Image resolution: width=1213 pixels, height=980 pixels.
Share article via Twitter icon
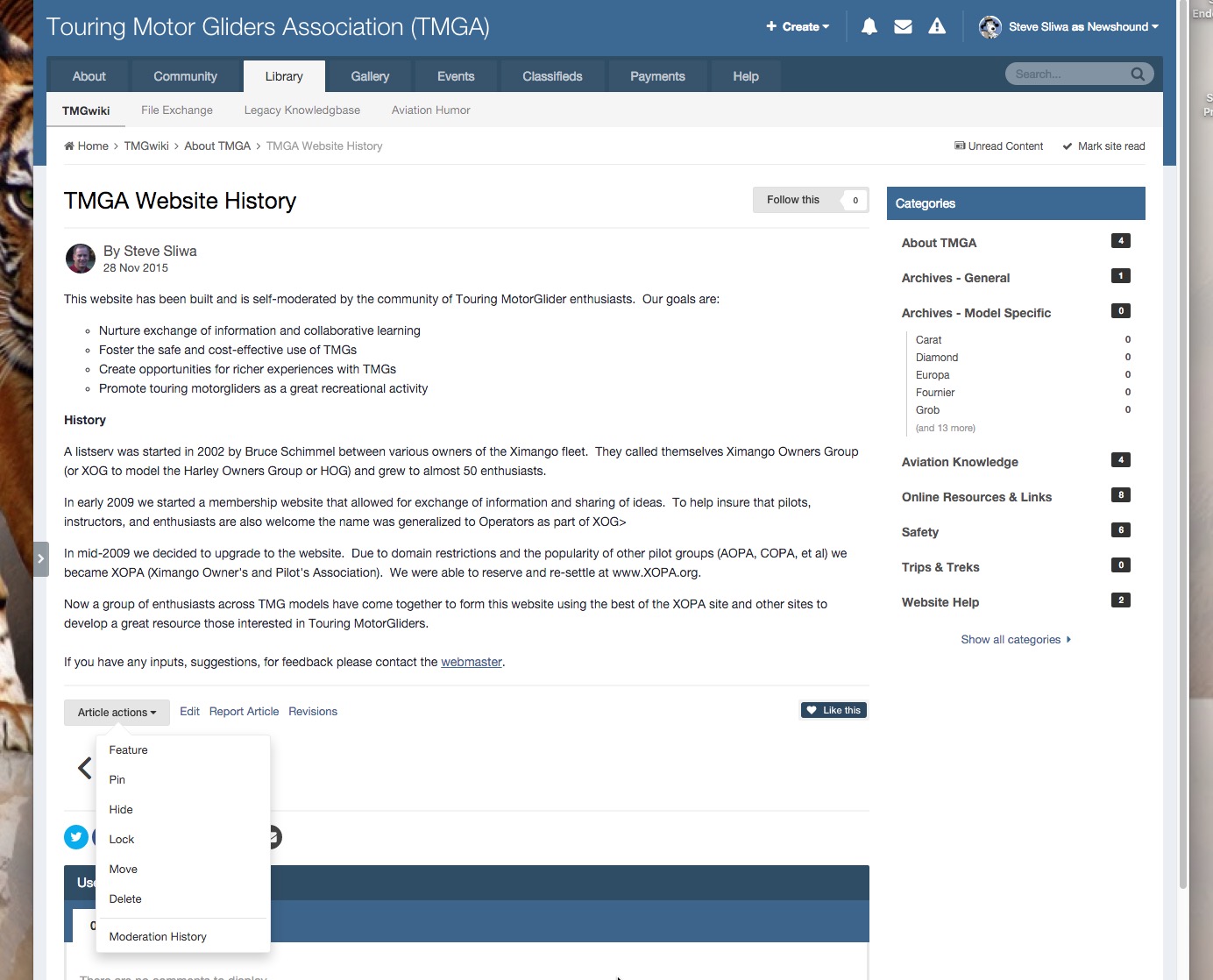click(x=76, y=837)
